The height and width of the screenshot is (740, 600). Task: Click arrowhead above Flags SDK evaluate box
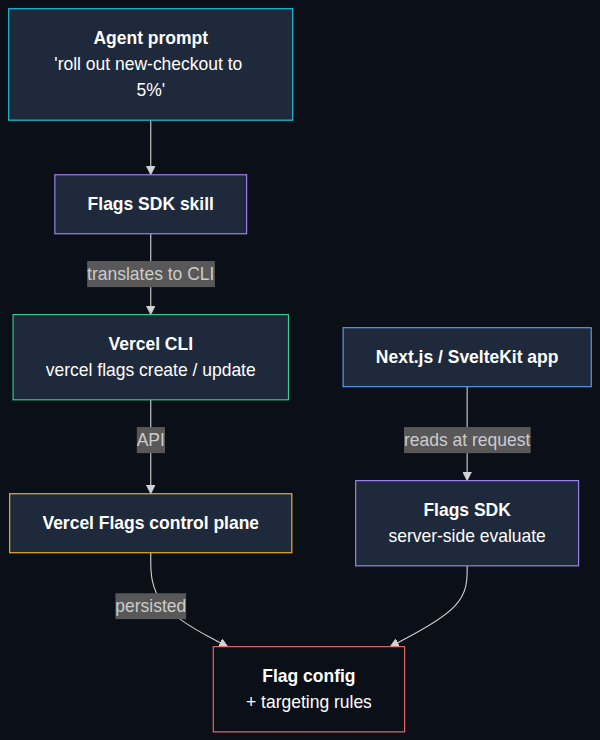(467, 476)
